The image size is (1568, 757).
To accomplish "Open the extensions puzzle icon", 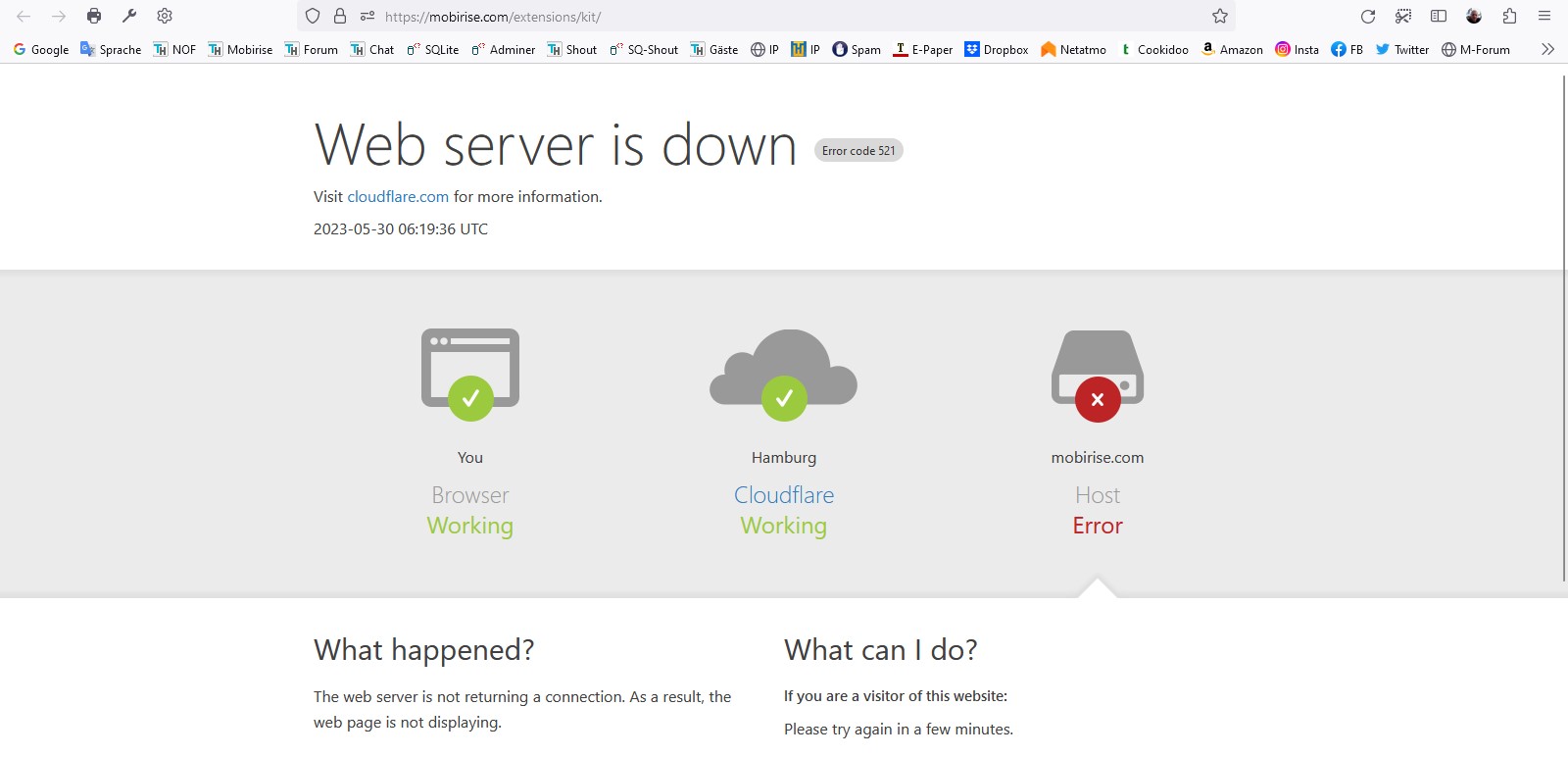I will [1509, 16].
